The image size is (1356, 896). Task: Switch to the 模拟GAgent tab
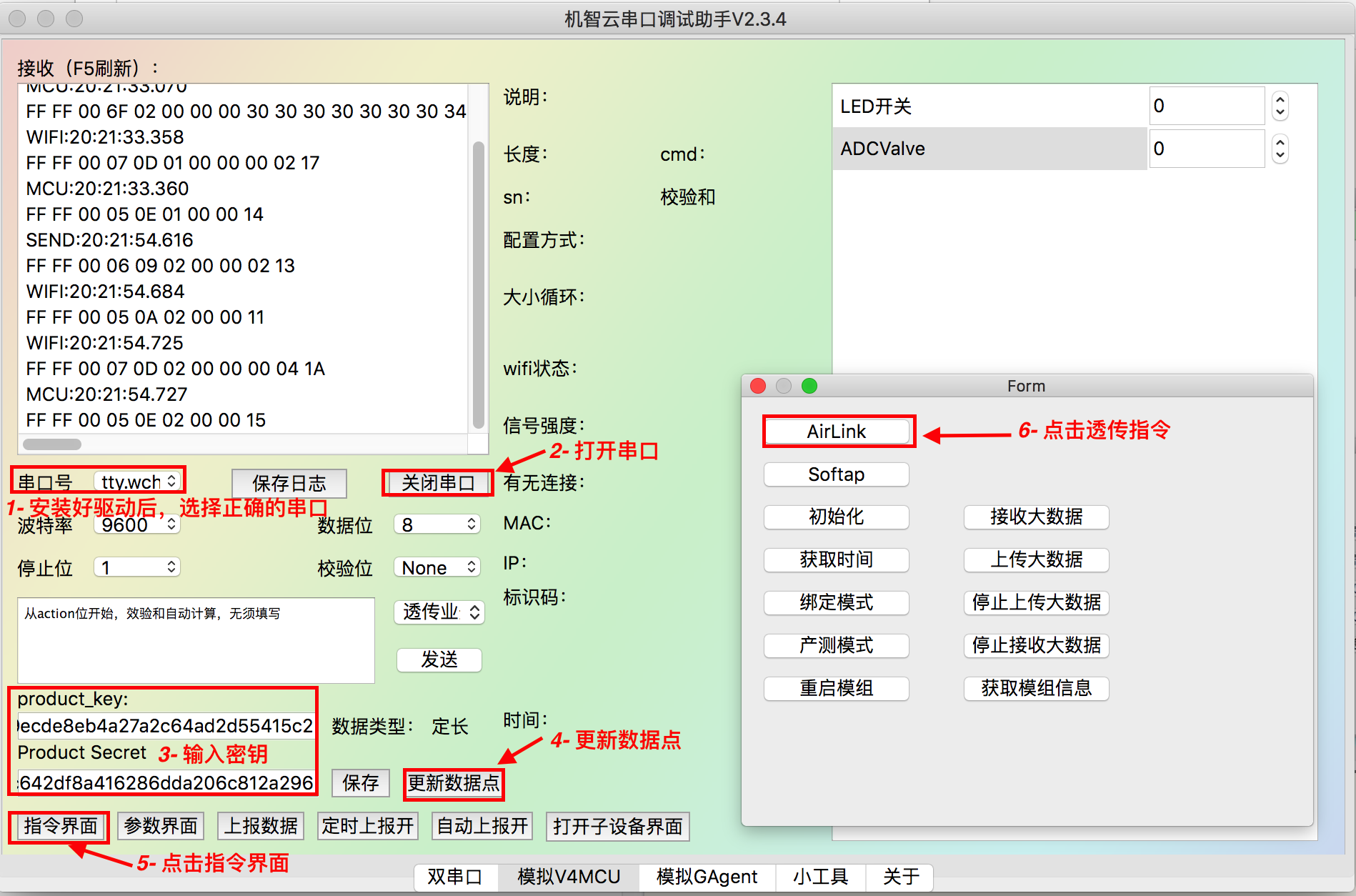[x=706, y=877]
